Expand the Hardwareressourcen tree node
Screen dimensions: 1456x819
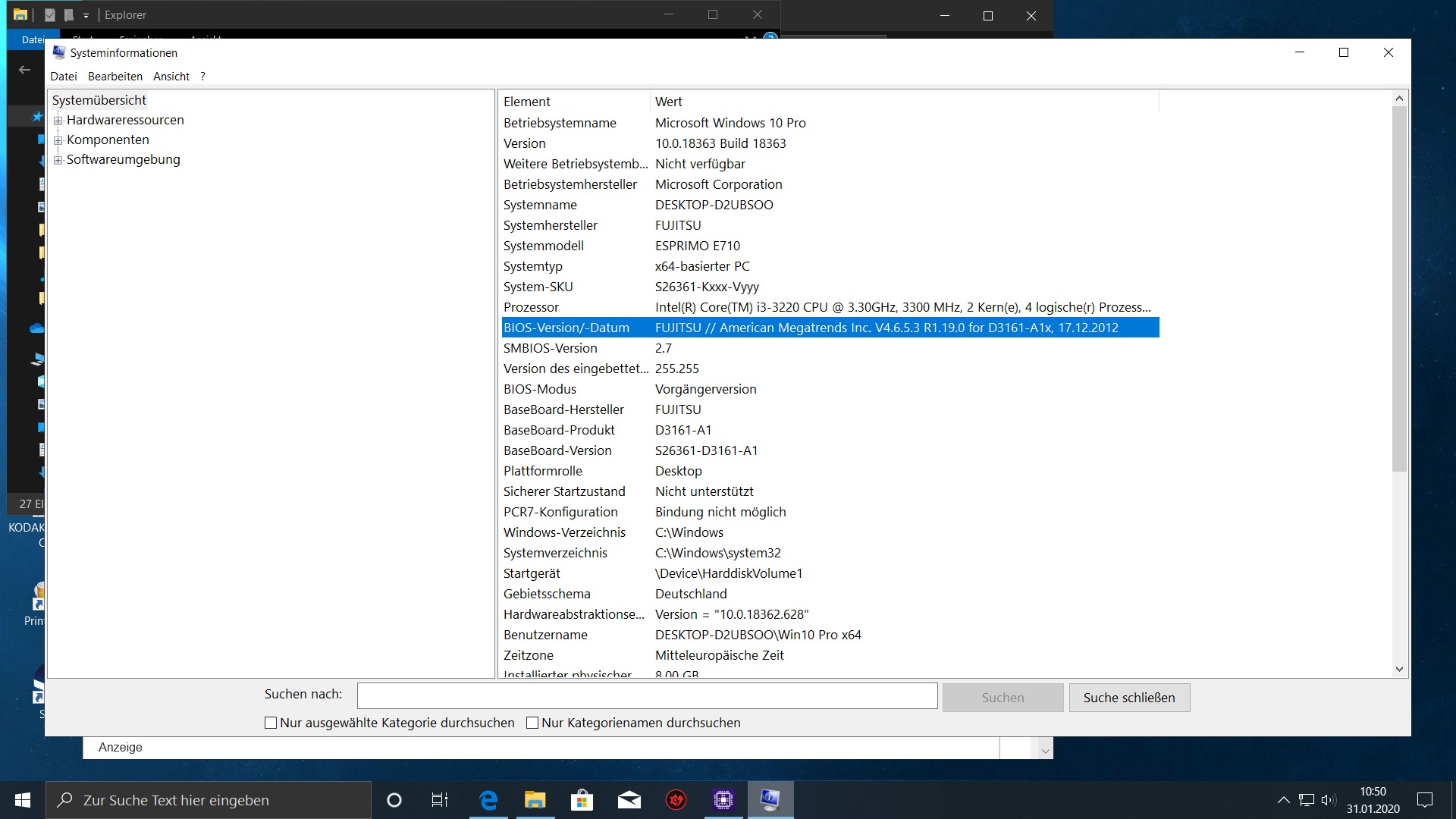58,121
